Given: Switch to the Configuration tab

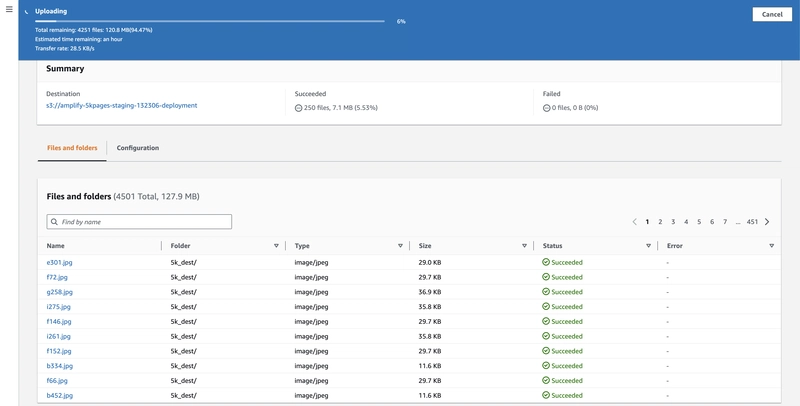Looking at the screenshot, I should [x=138, y=148].
